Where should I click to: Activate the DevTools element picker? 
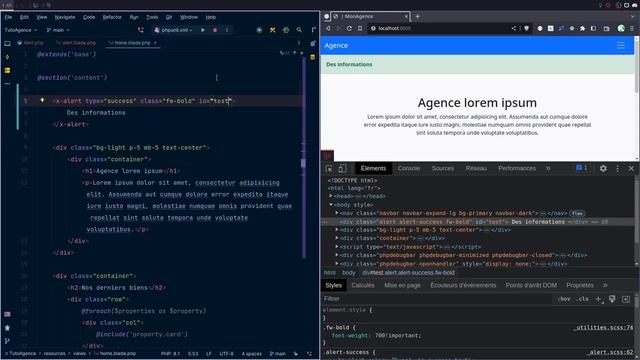pos(329,169)
